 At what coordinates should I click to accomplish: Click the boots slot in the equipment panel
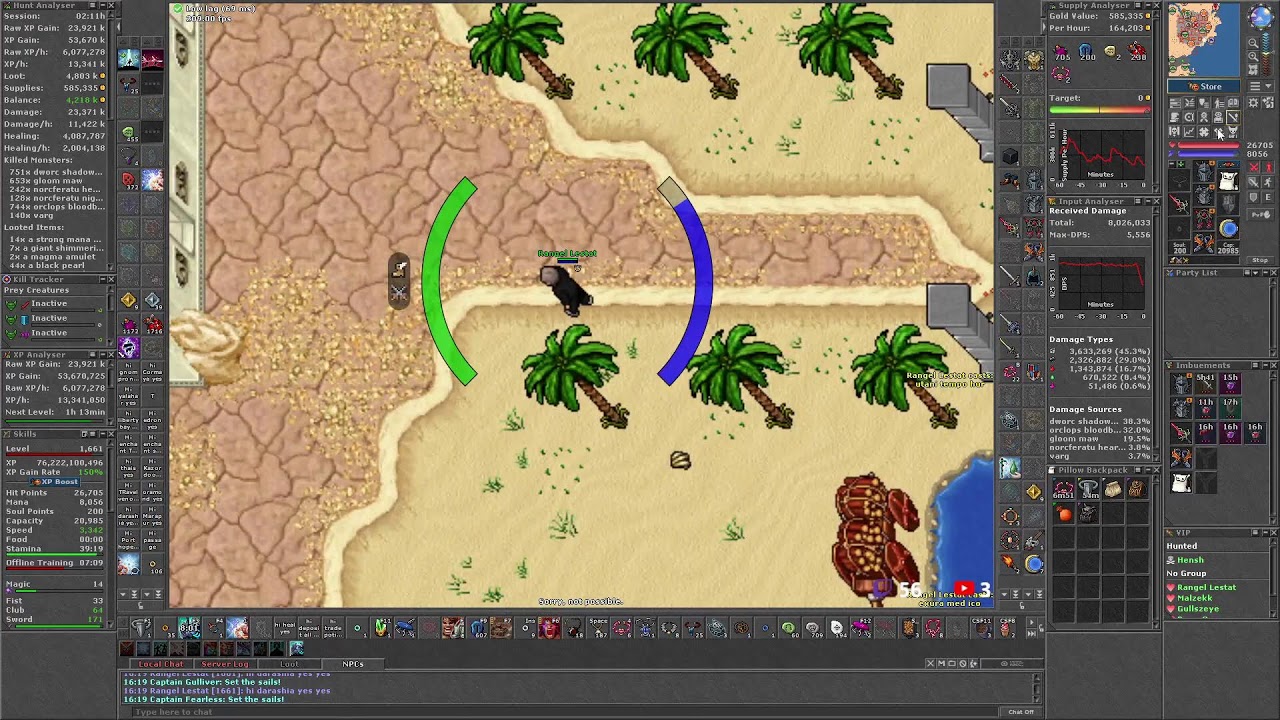[1204, 242]
